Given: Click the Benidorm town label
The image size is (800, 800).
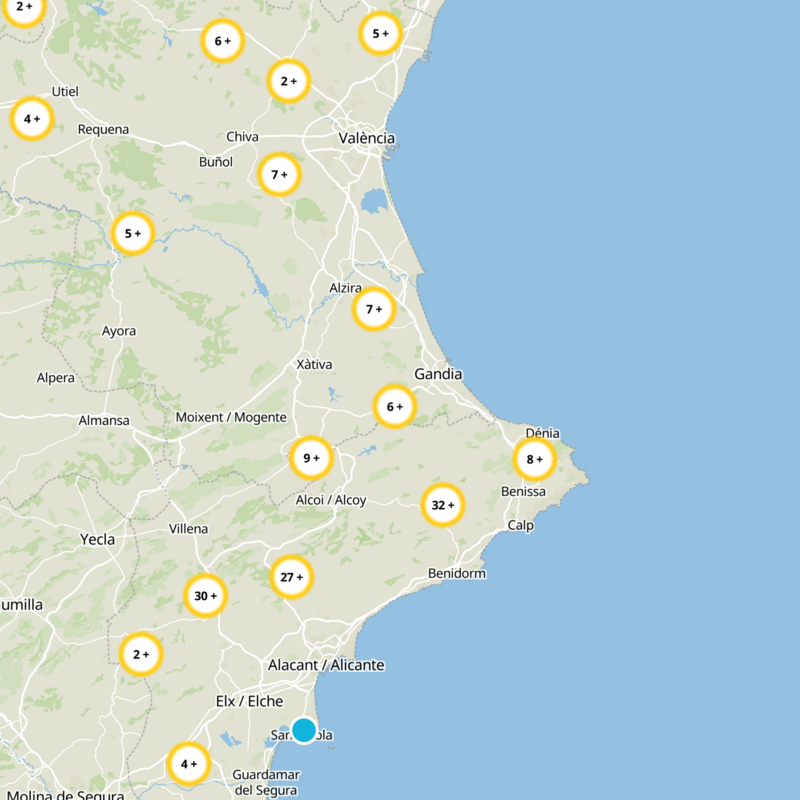Looking at the screenshot, I should pos(457,573).
